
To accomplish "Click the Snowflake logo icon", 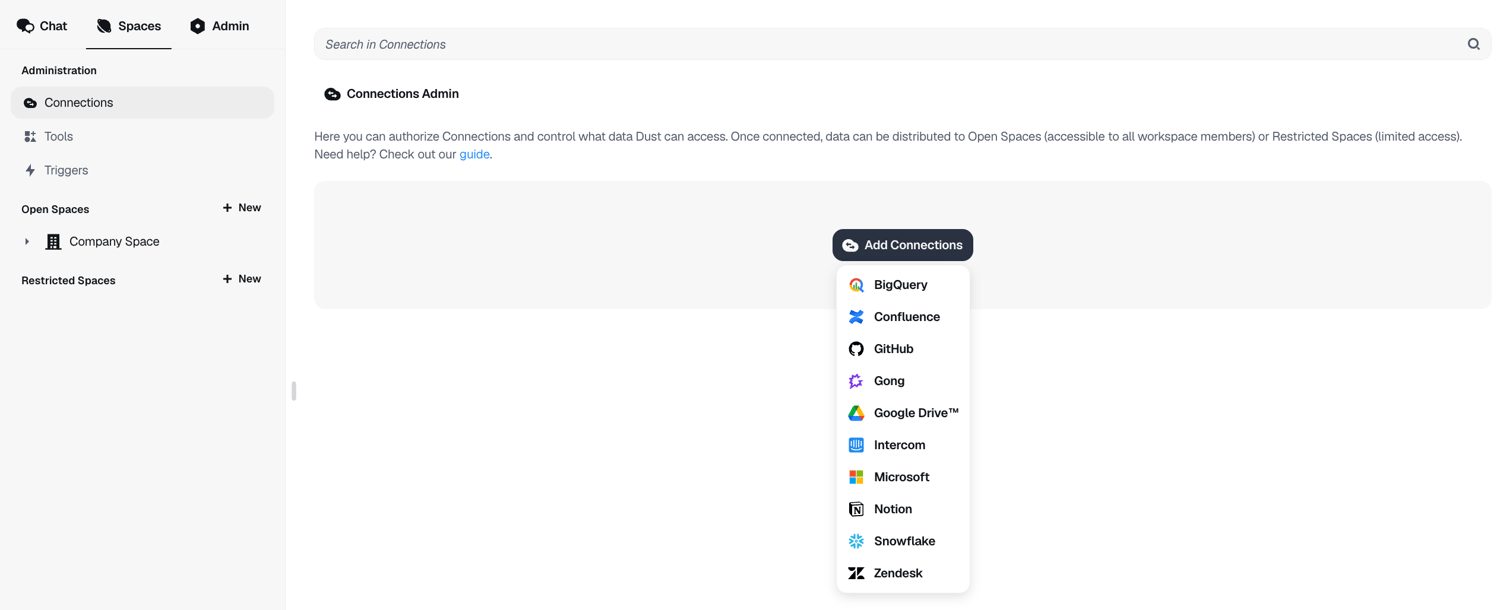I will coord(856,541).
